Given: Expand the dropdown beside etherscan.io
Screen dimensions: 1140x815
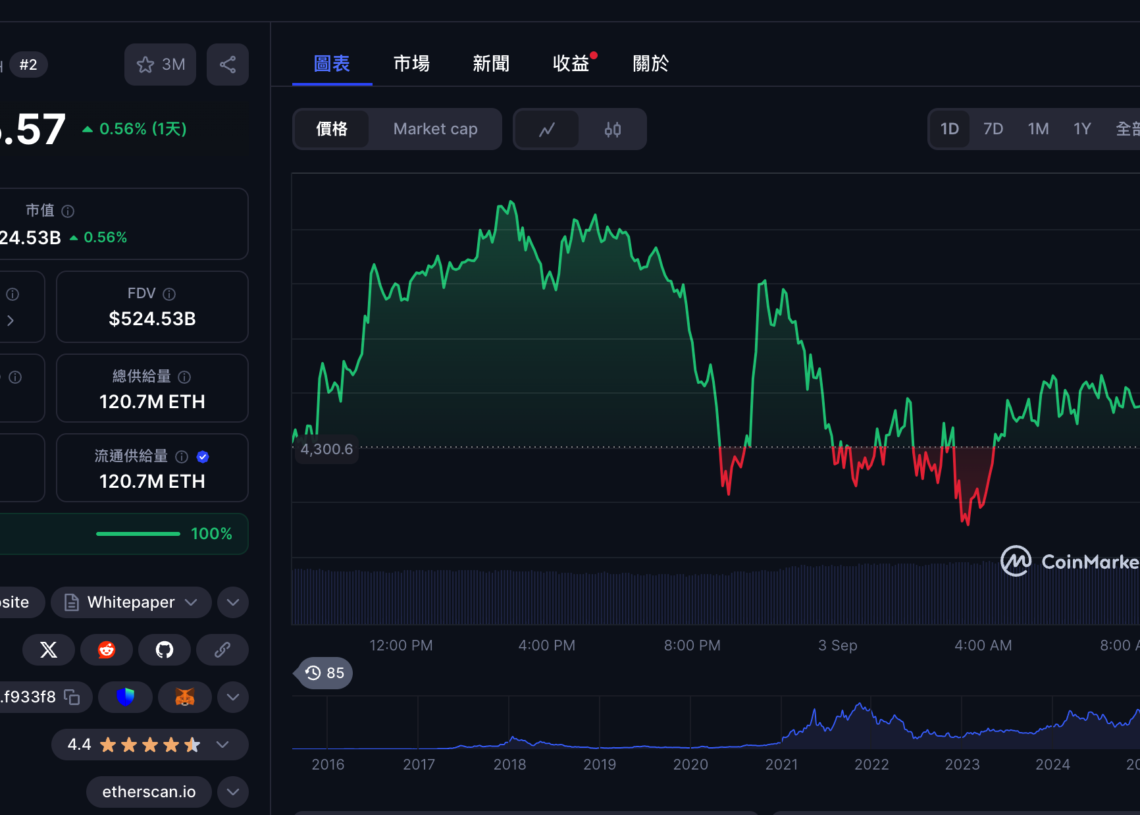Looking at the screenshot, I should click(232, 791).
